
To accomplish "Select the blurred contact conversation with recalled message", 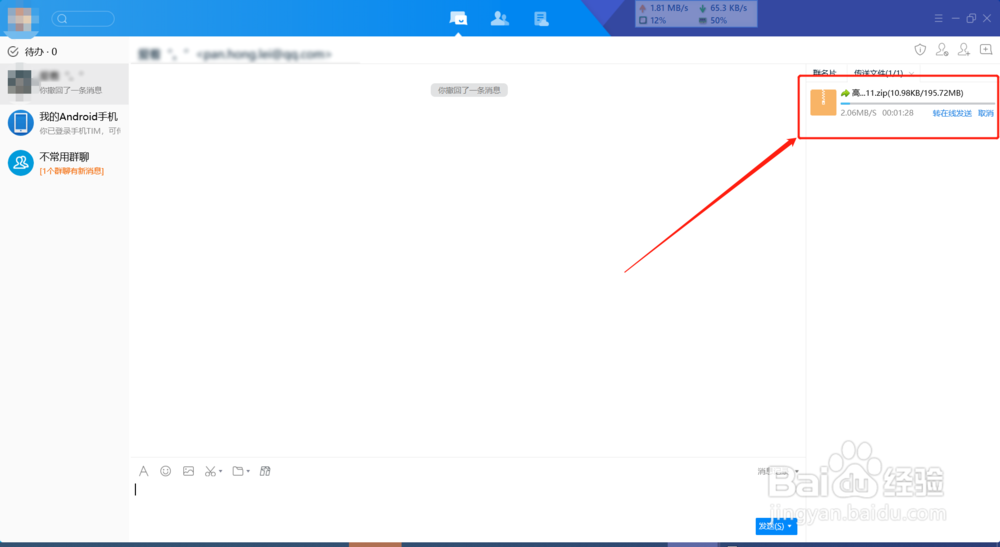I will [x=64, y=84].
